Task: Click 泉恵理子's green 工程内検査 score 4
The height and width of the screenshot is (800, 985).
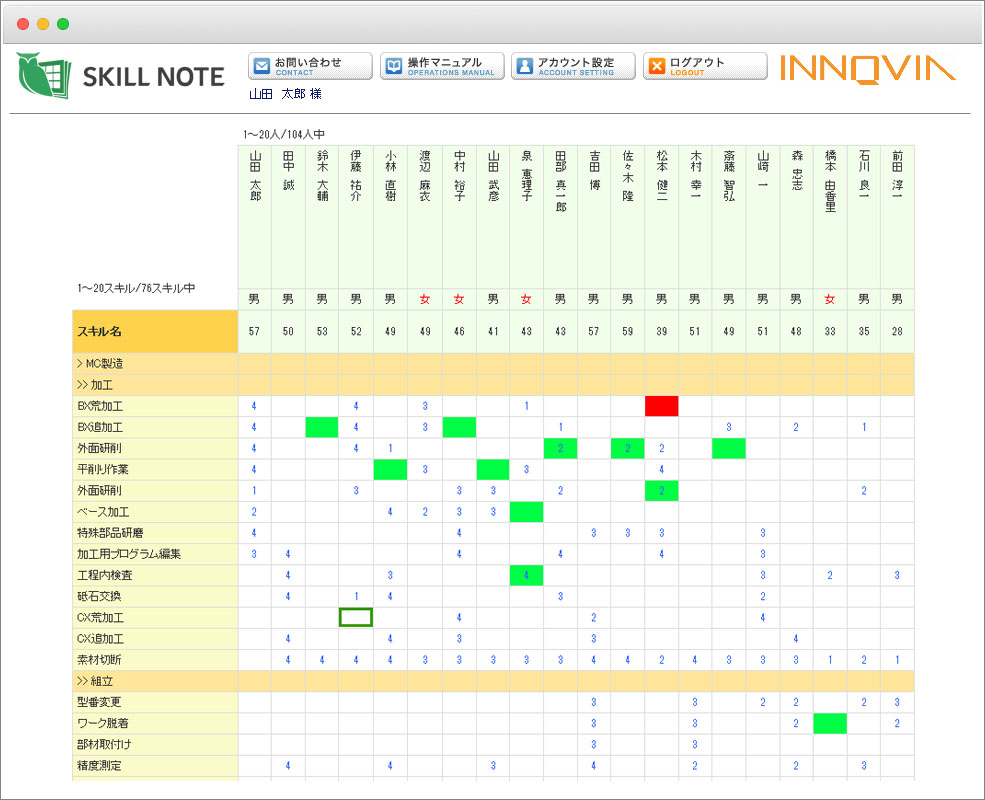Action: [x=525, y=575]
